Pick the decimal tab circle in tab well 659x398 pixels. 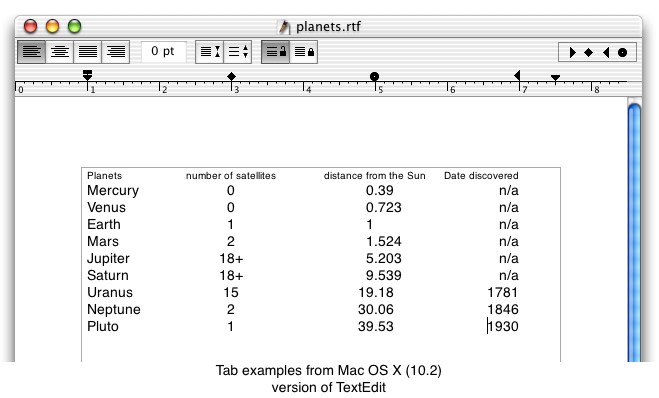[622, 53]
